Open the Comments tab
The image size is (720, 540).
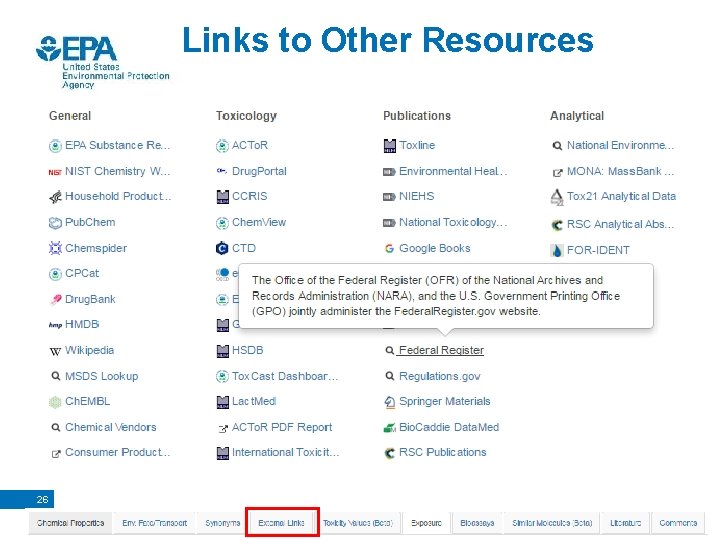click(x=678, y=523)
